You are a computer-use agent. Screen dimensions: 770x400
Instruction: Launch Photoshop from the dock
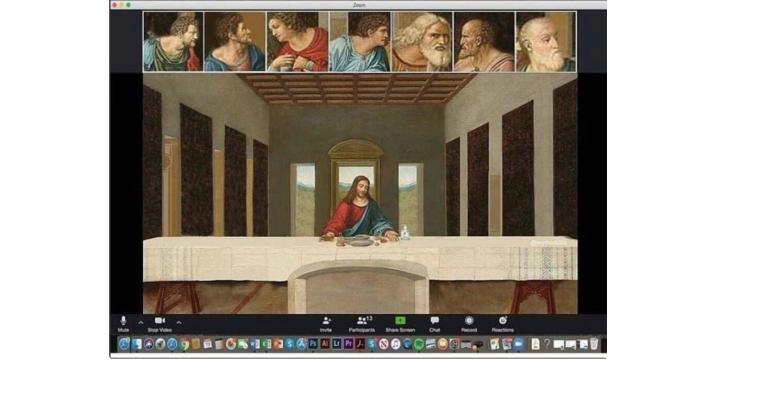point(313,345)
